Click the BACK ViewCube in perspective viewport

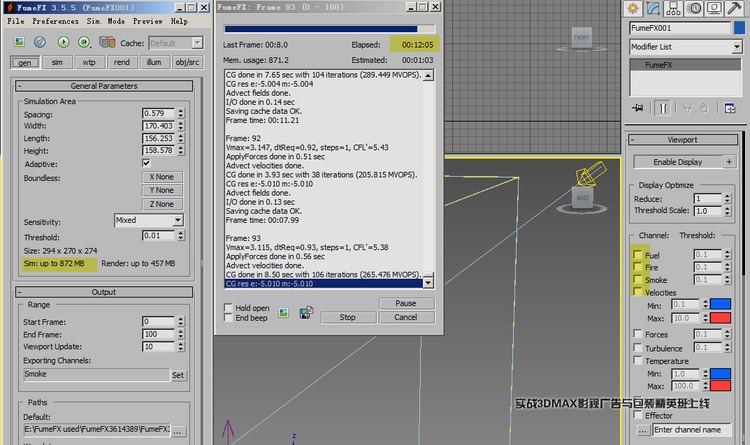[583, 198]
